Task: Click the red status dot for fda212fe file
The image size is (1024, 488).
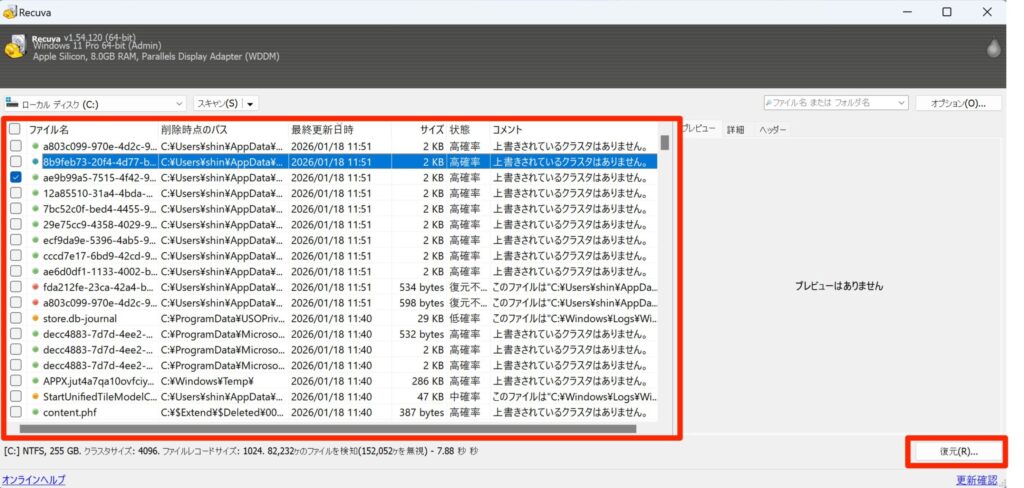Action: [x=35, y=287]
